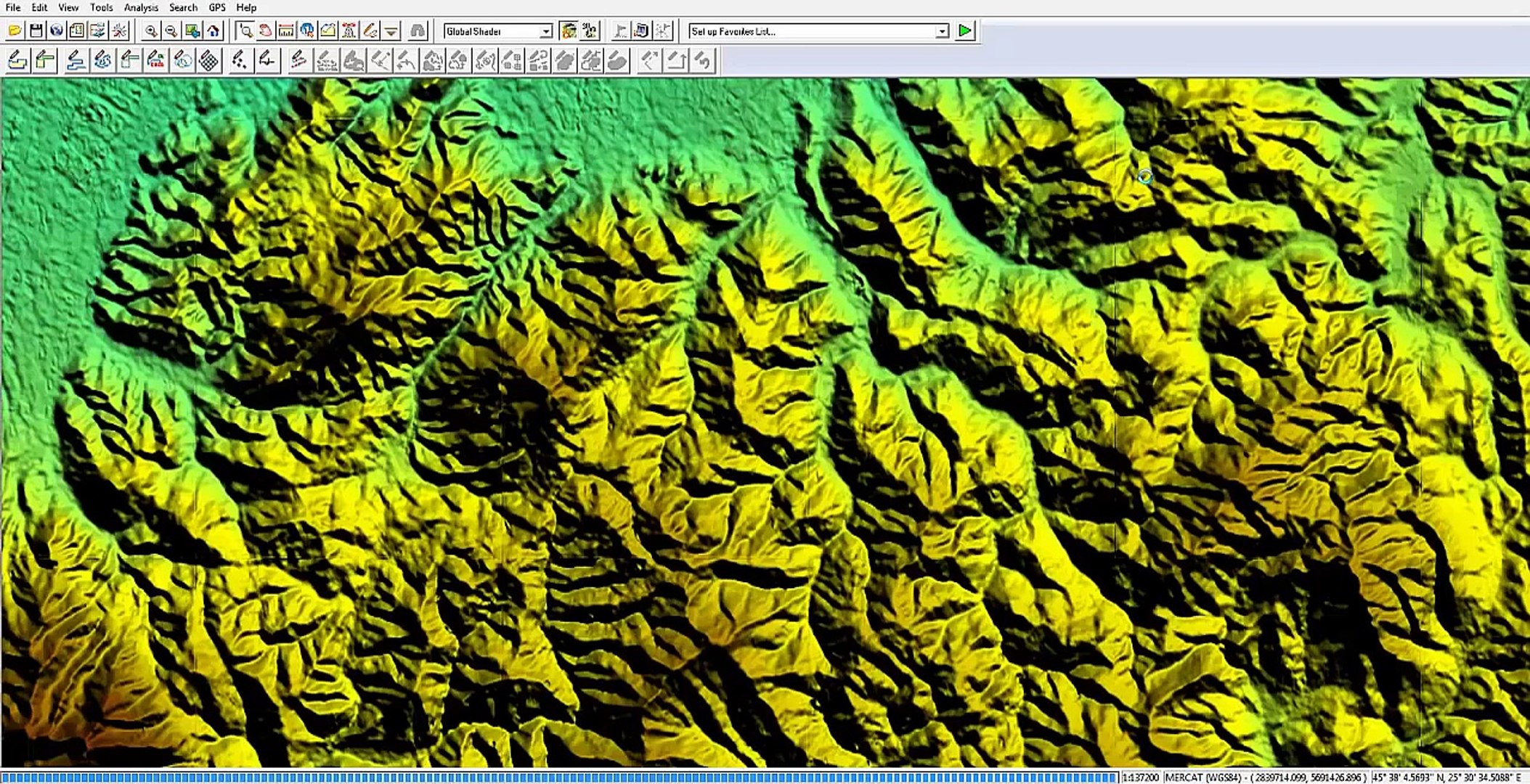The height and width of the screenshot is (784, 1530).
Task: Select the Measure tool icon
Action: [286, 30]
